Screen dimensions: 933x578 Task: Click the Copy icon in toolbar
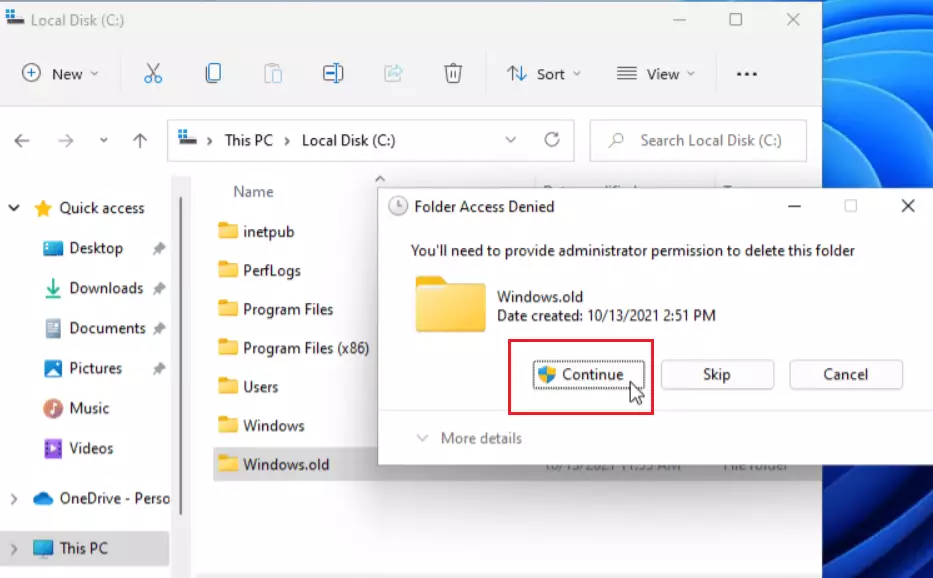click(x=213, y=73)
